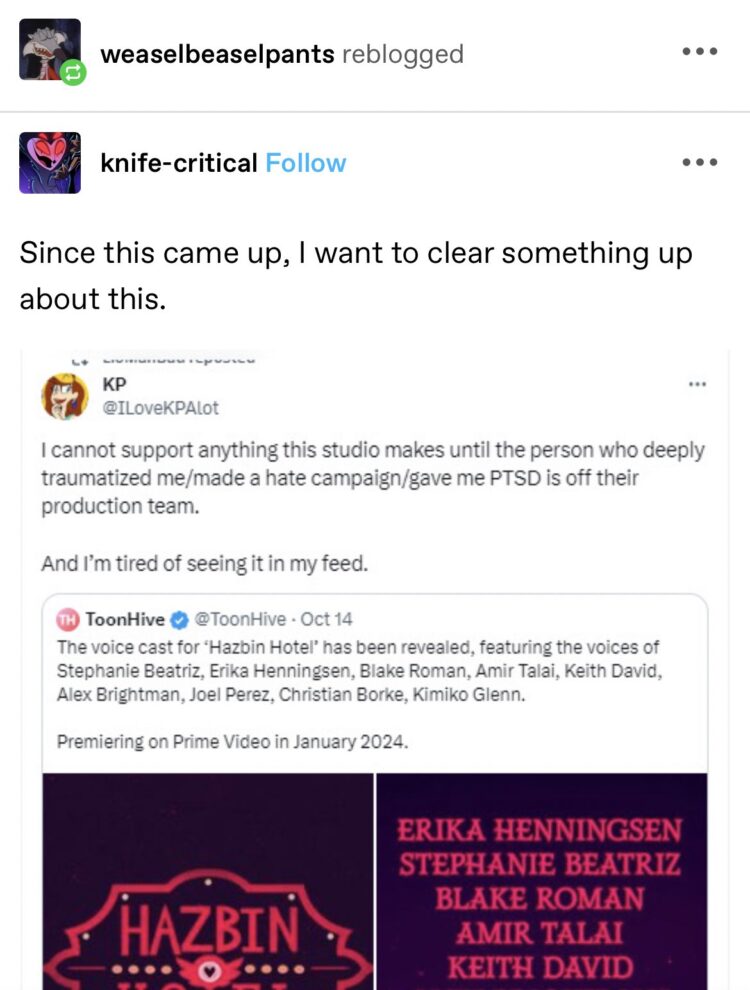Open knife-critical post options menu
The height and width of the screenshot is (990, 750).
click(699, 162)
